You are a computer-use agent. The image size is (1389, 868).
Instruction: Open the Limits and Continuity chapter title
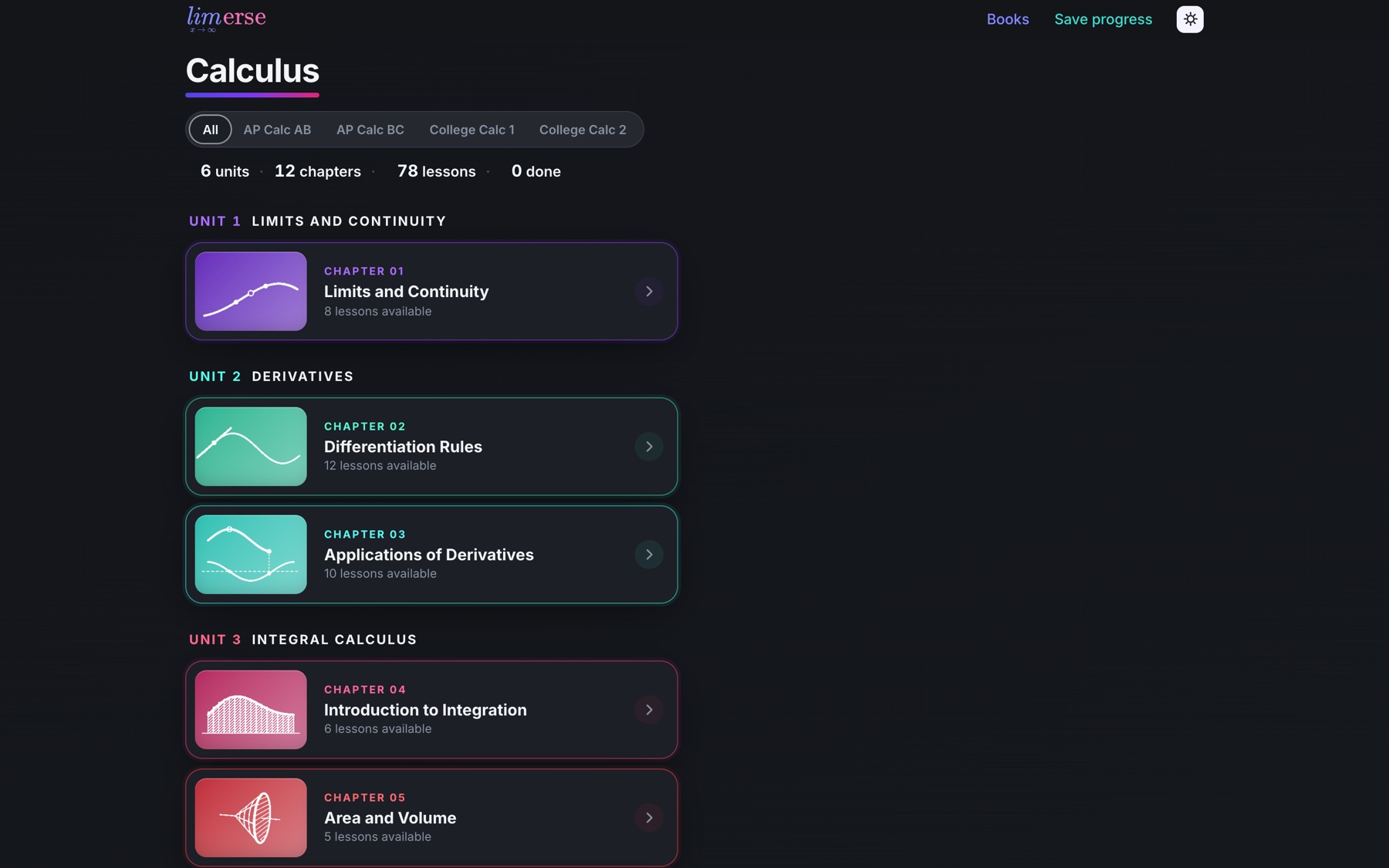pyautogui.click(x=406, y=292)
